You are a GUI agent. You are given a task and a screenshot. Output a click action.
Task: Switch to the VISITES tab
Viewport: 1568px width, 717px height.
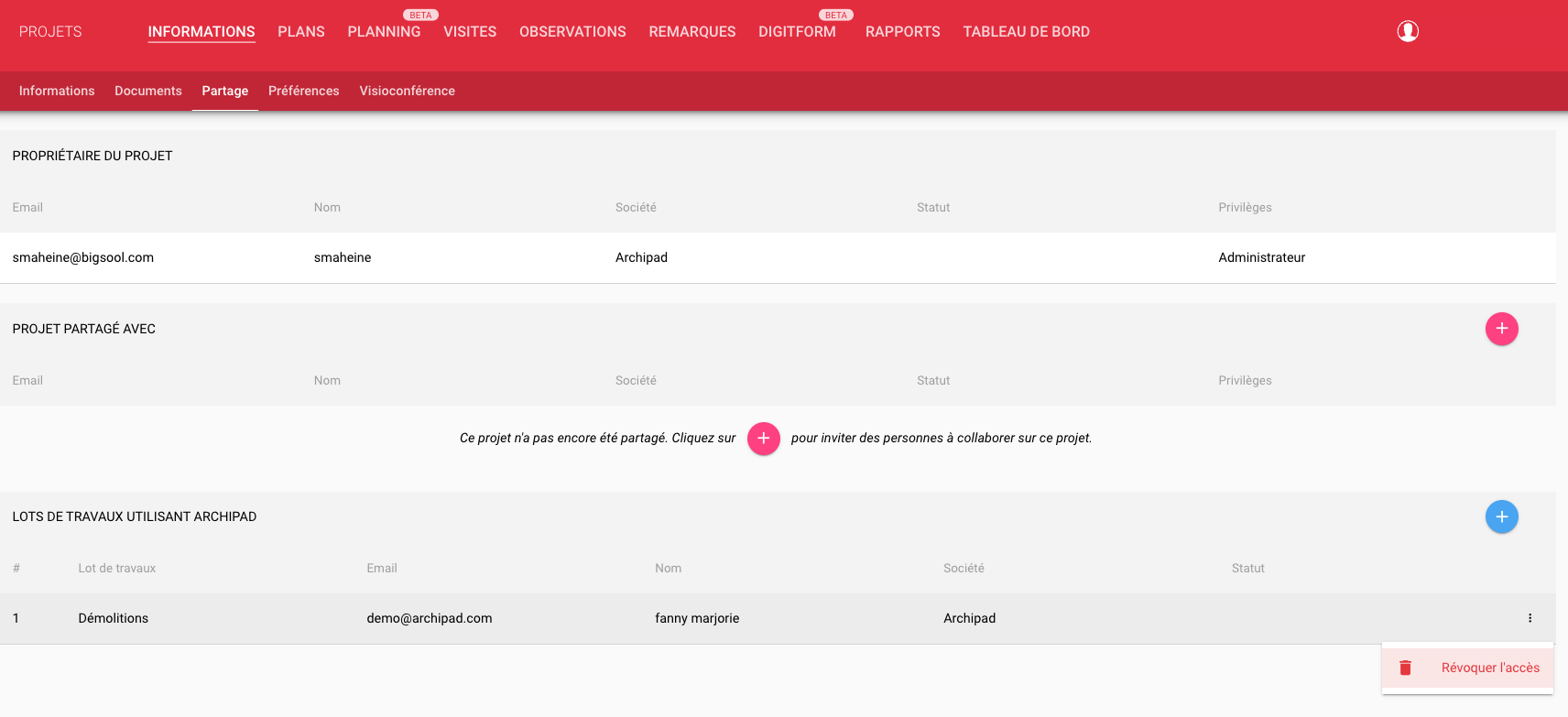pyautogui.click(x=470, y=32)
